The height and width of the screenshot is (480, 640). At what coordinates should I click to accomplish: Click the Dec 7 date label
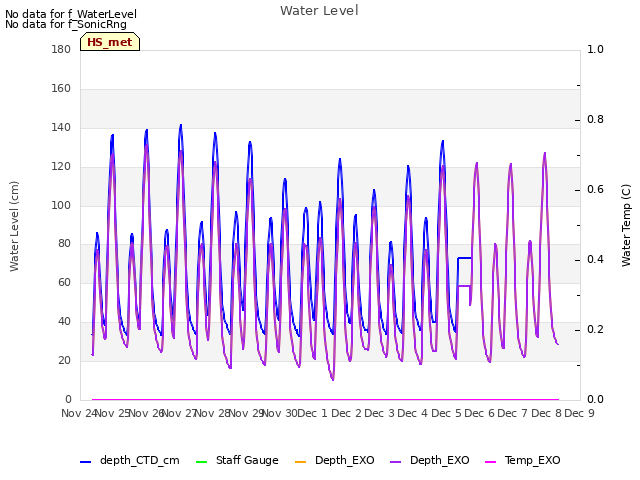(513, 413)
